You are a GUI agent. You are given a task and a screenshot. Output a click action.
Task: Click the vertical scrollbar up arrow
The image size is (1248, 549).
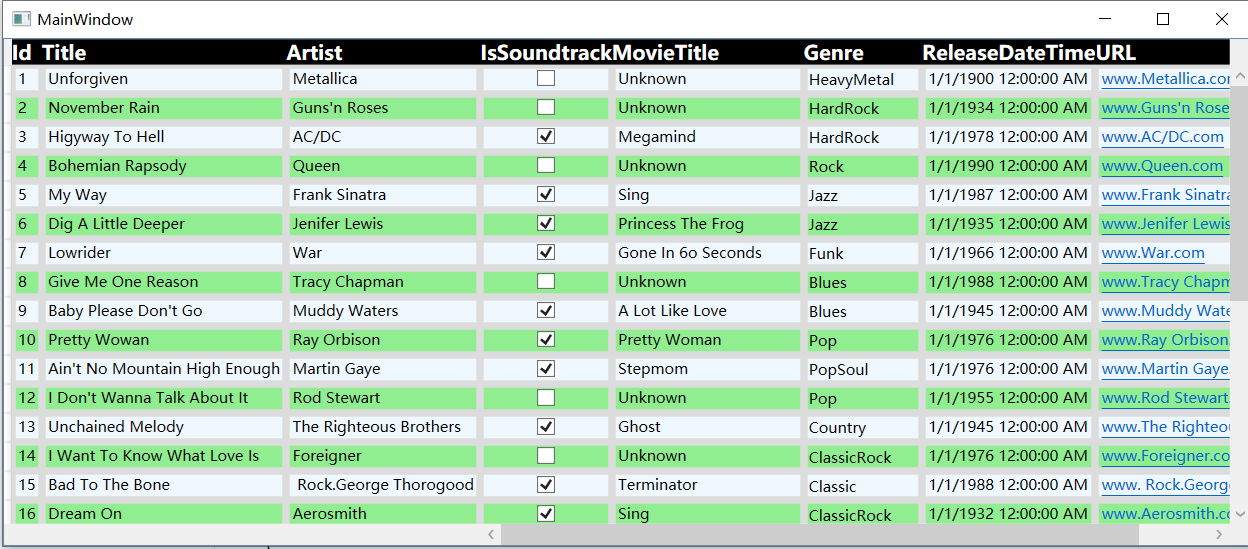coord(1239,76)
